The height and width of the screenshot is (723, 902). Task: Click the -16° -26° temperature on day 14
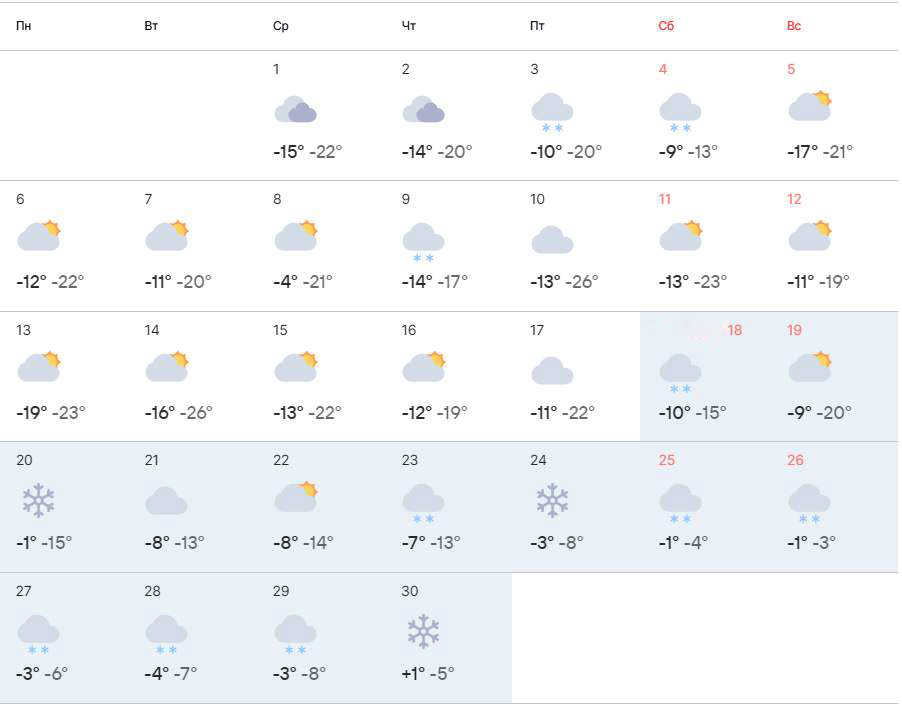click(x=178, y=412)
